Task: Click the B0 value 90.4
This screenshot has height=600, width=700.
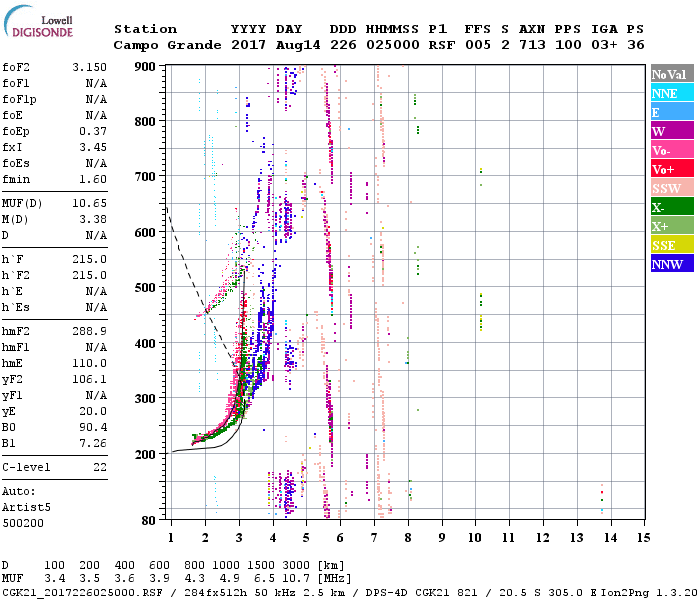Action: click(93, 427)
